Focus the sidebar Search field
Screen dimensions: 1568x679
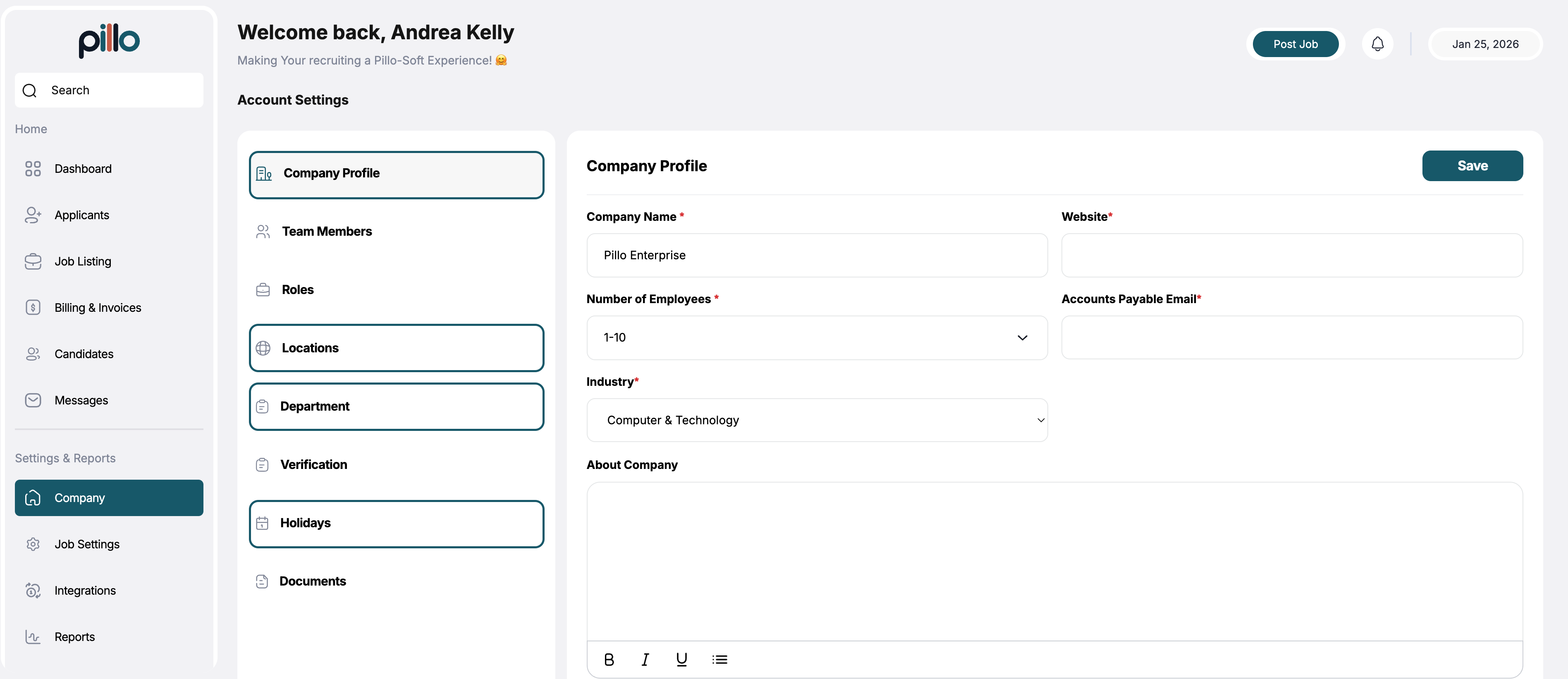109,90
